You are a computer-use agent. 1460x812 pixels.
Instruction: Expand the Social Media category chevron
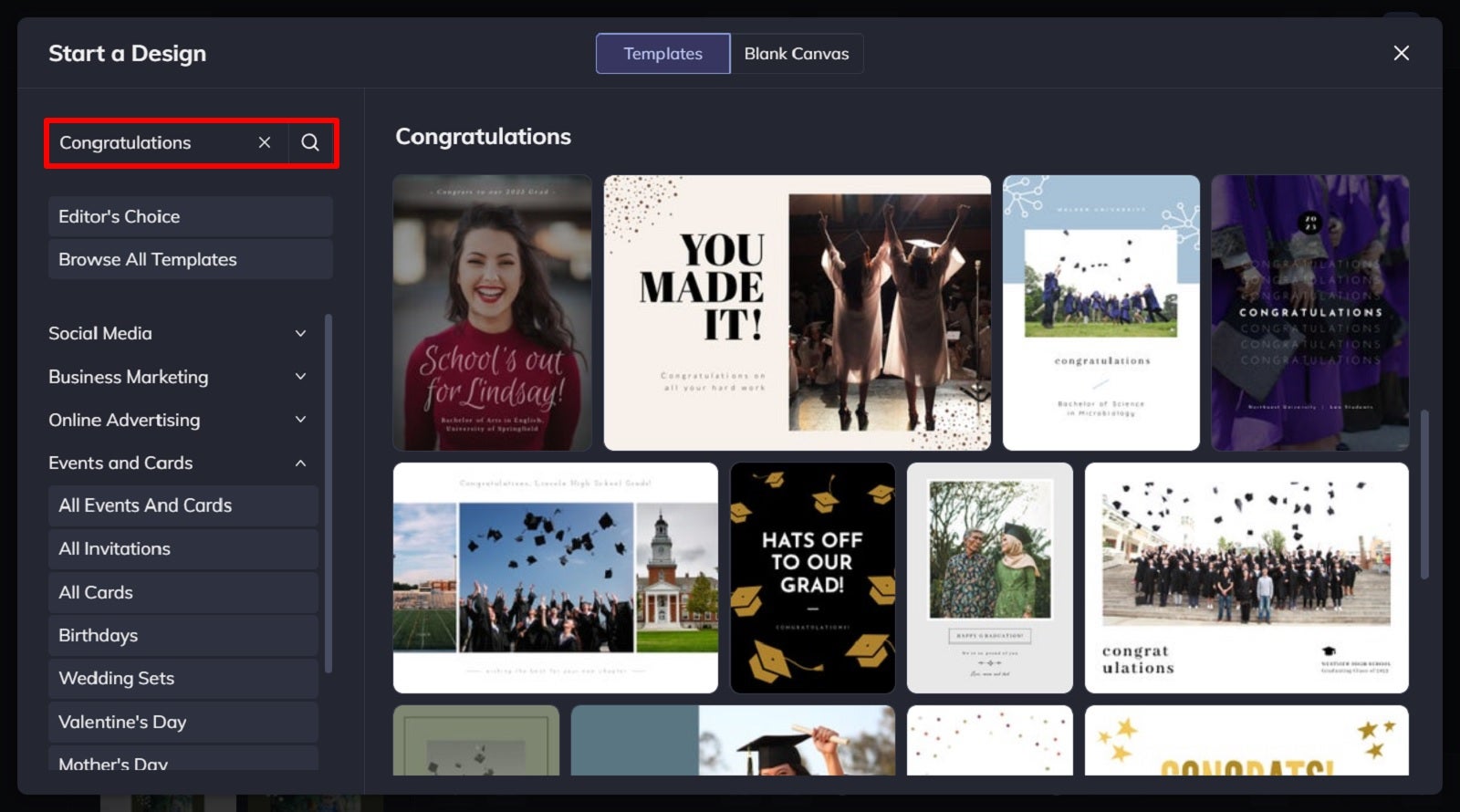(300, 334)
